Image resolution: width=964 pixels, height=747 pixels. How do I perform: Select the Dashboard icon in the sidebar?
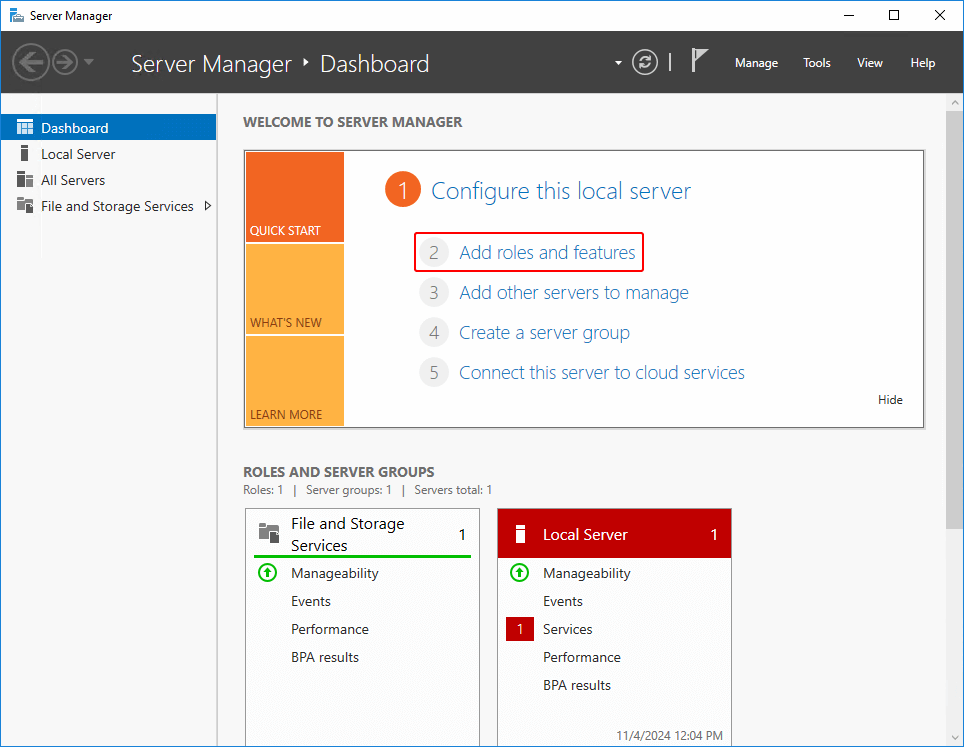pos(24,126)
